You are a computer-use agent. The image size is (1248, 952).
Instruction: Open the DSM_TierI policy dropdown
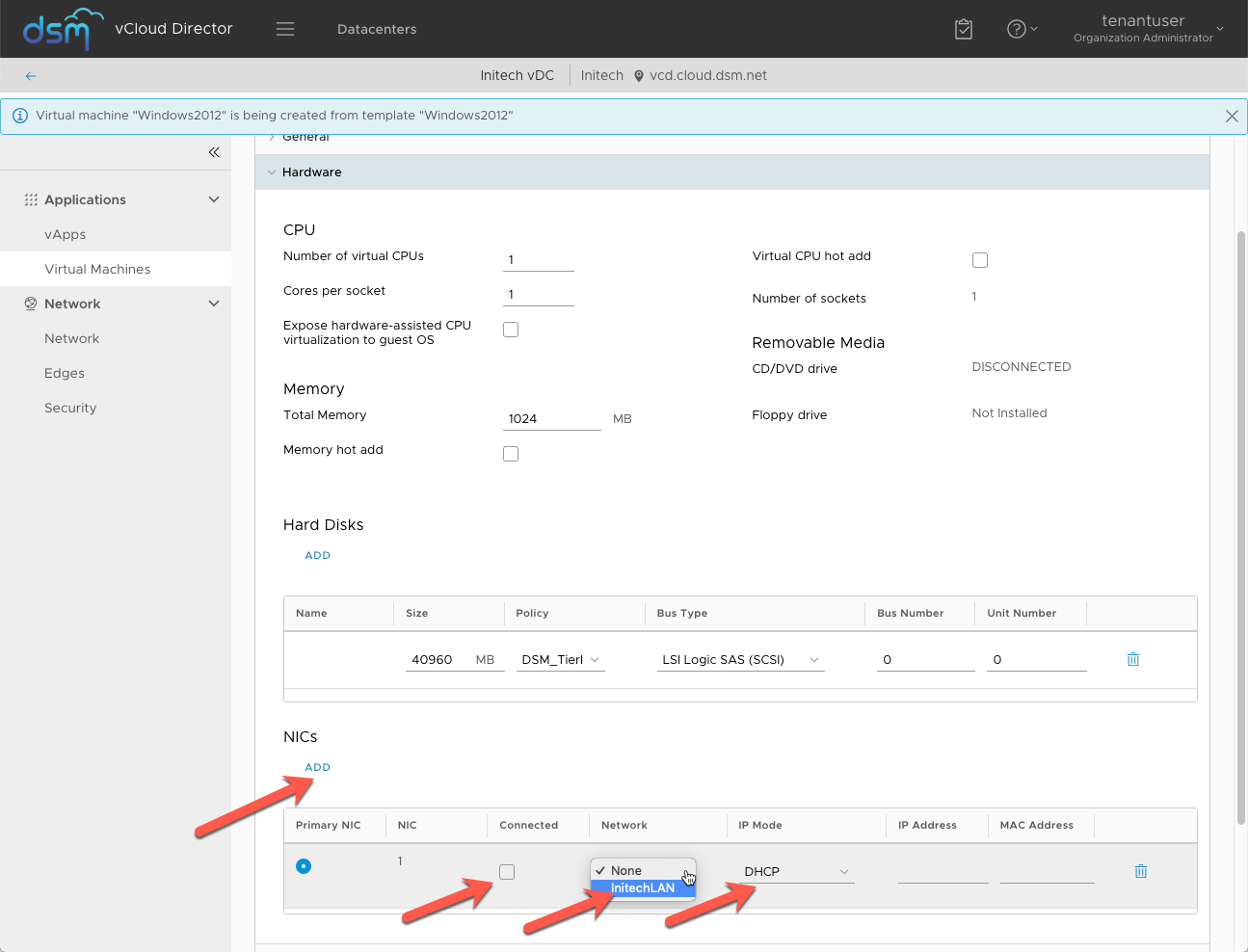coord(561,660)
